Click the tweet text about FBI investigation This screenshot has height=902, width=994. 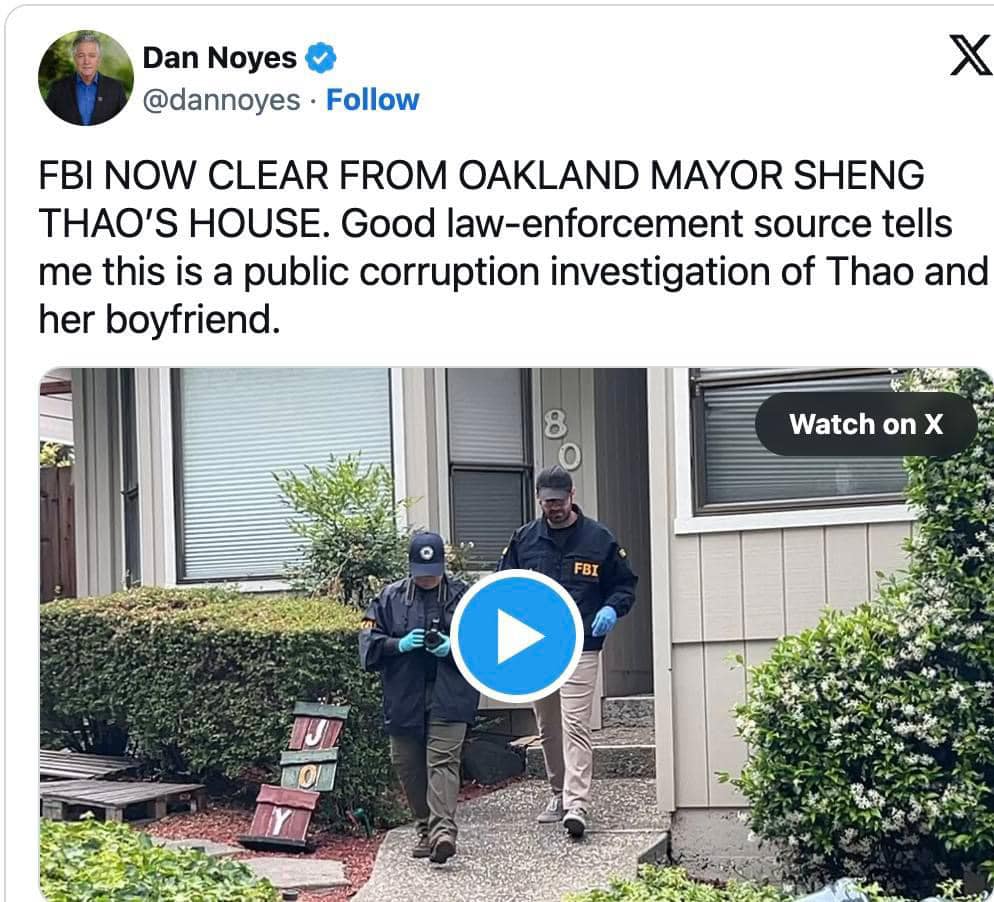pyautogui.click(x=513, y=247)
